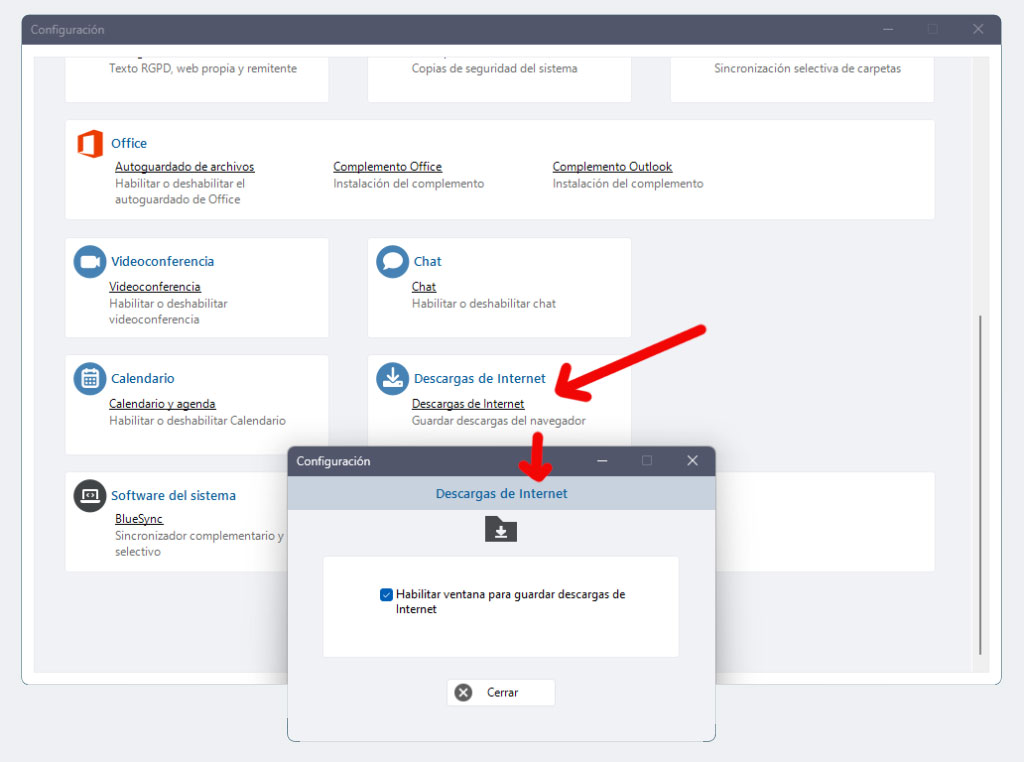This screenshot has height=762, width=1024.
Task: Minimize the small Configuración dialog
Action: pyautogui.click(x=602, y=461)
